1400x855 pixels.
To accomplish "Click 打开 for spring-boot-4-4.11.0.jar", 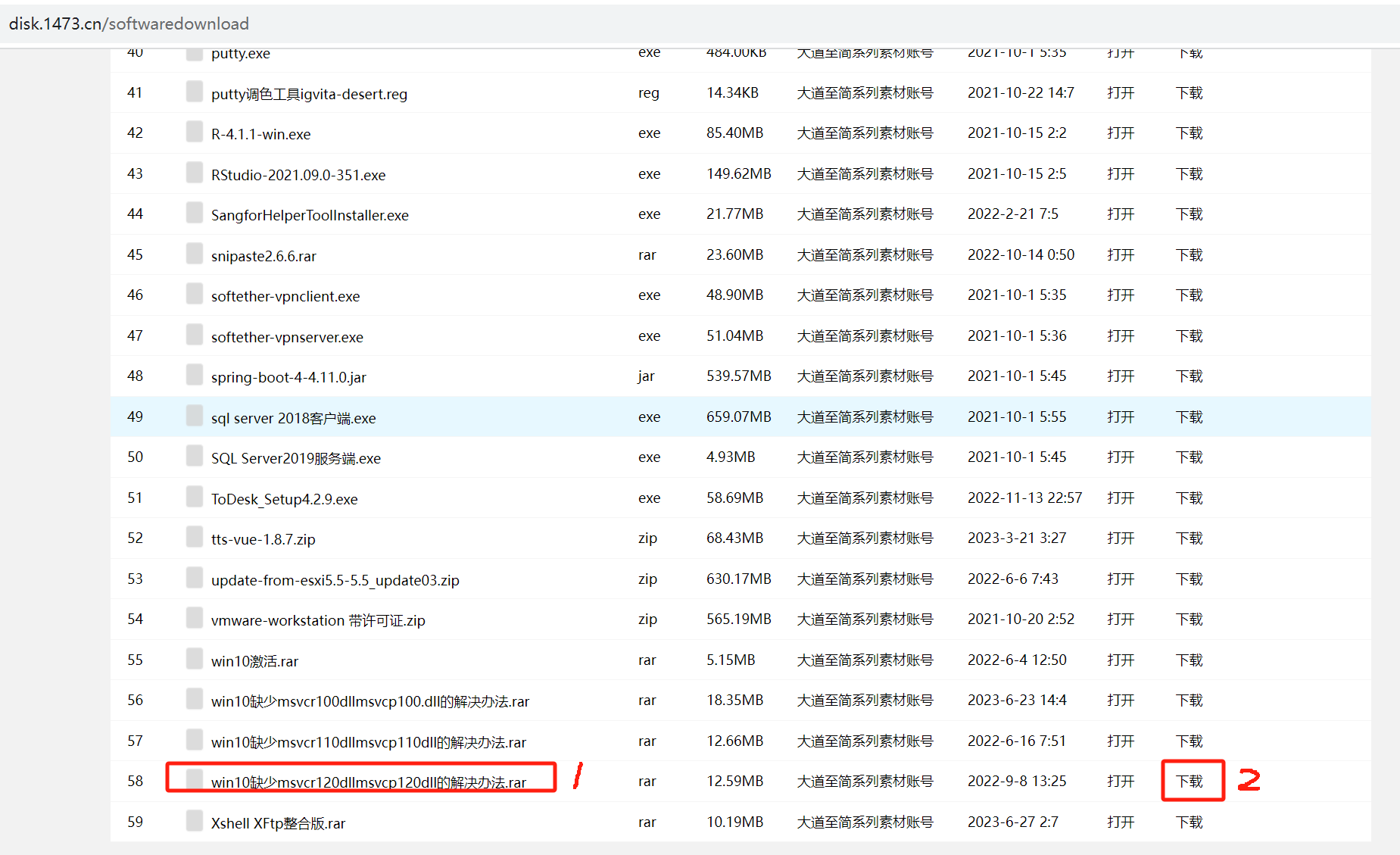I will 1121,376.
